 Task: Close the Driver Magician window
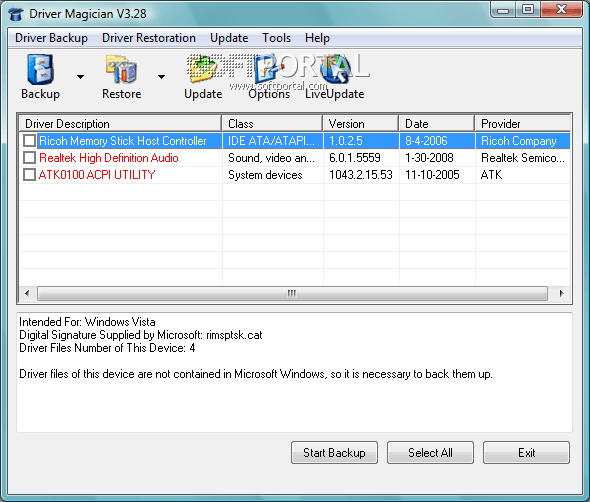pyautogui.click(x=561, y=9)
